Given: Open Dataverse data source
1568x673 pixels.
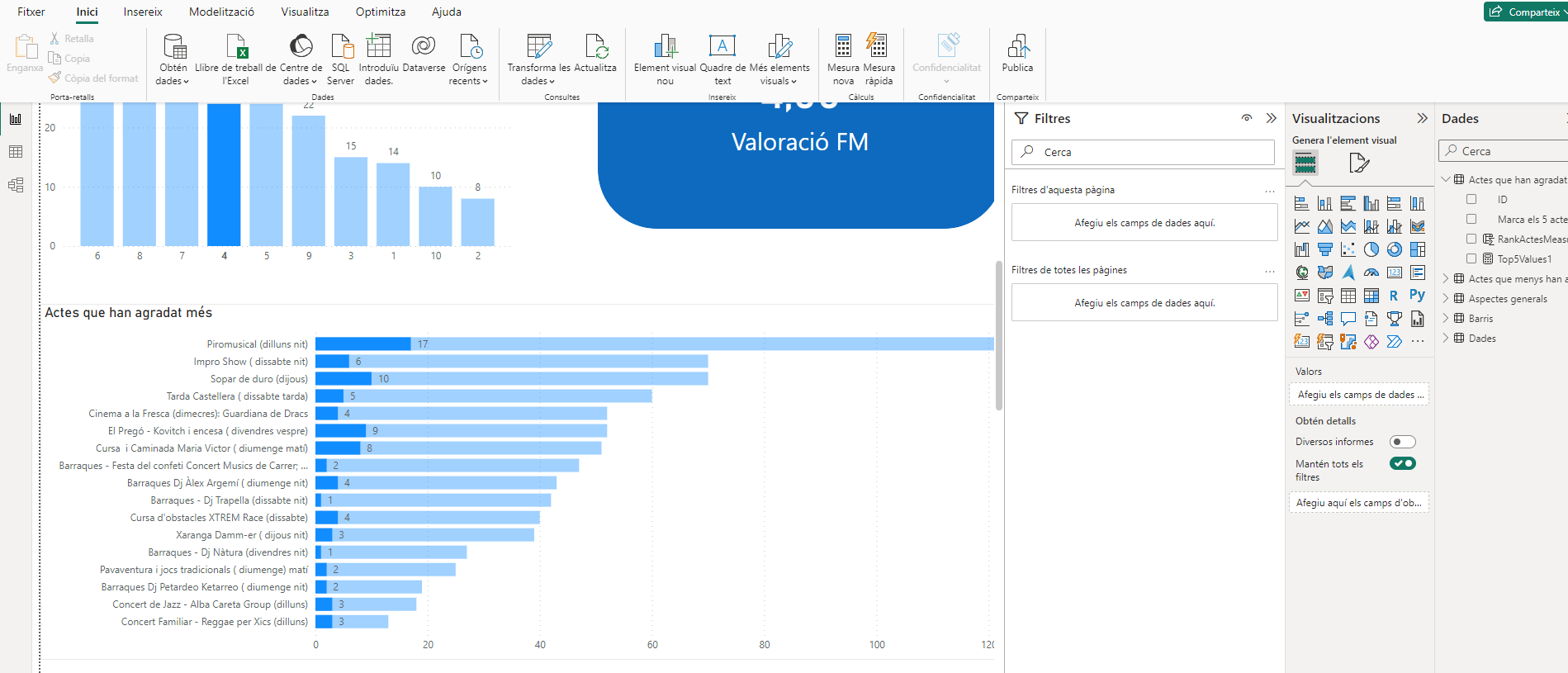Looking at the screenshot, I should (x=424, y=55).
